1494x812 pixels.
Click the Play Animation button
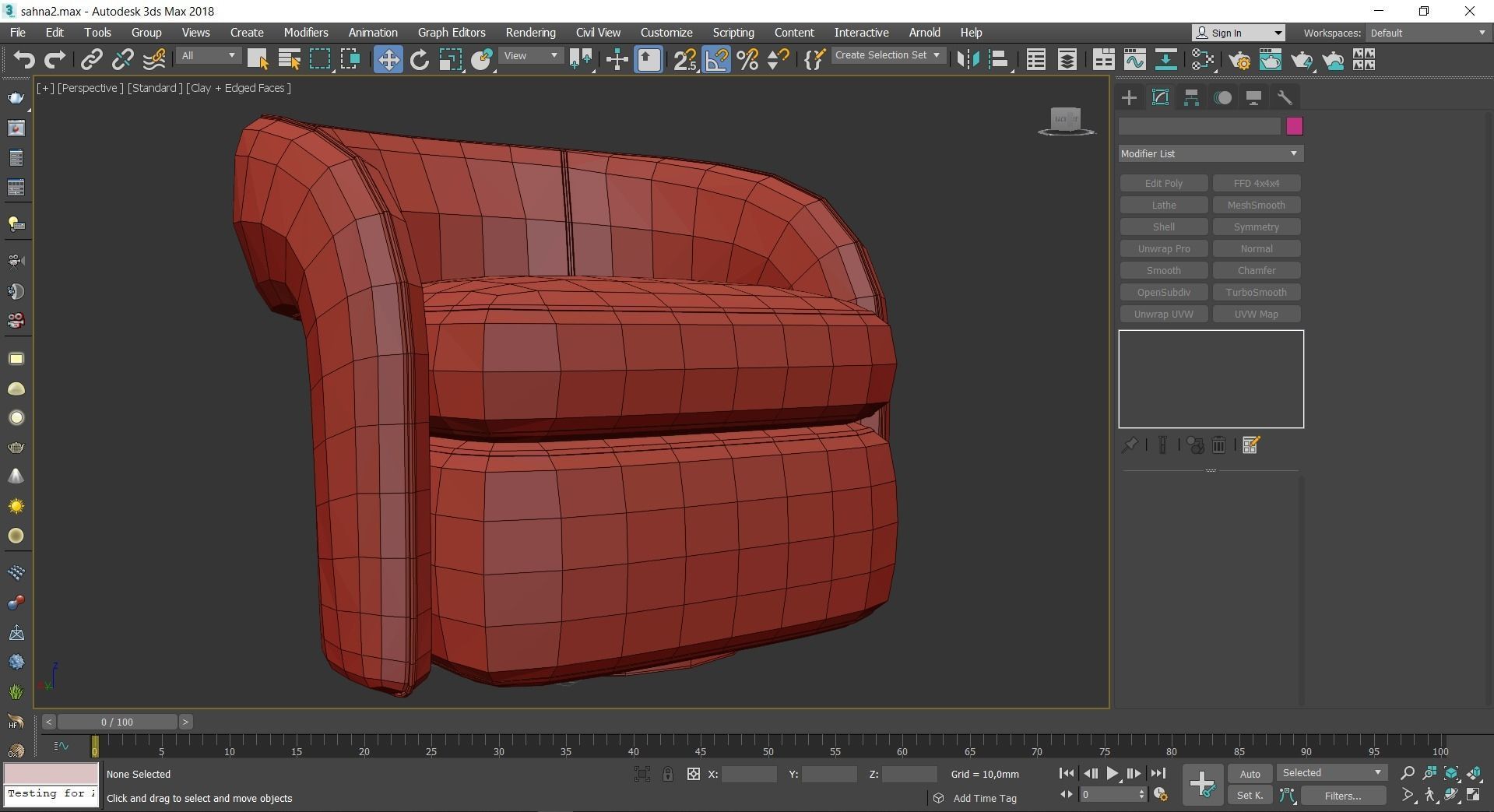pyautogui.click(x=1113, y=774)
